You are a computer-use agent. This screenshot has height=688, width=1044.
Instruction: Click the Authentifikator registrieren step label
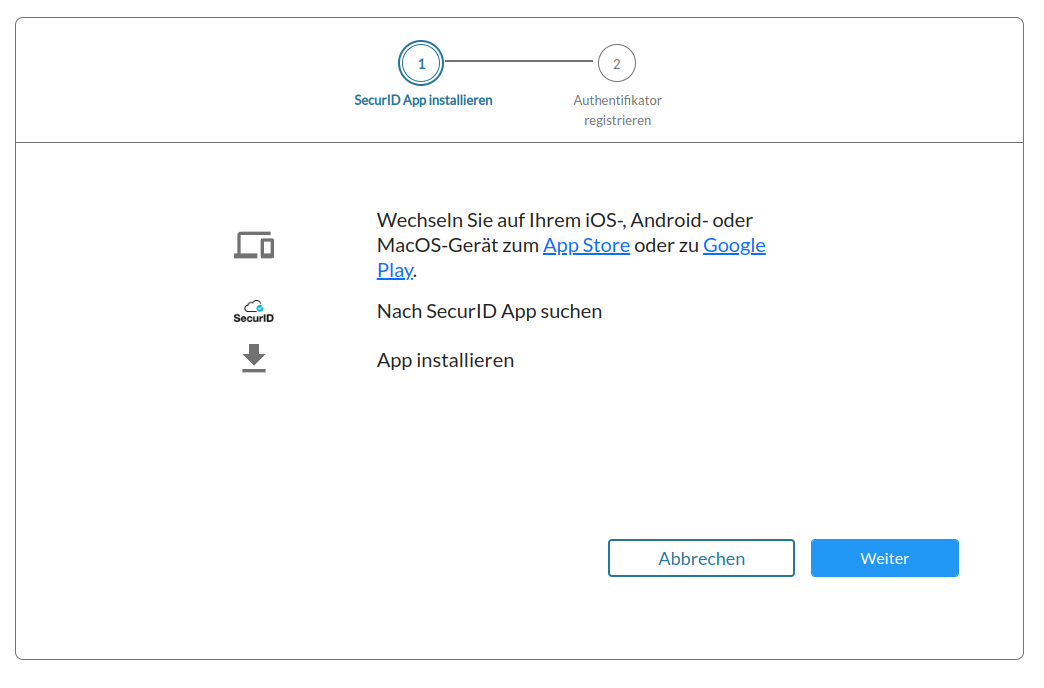point(617,110)
